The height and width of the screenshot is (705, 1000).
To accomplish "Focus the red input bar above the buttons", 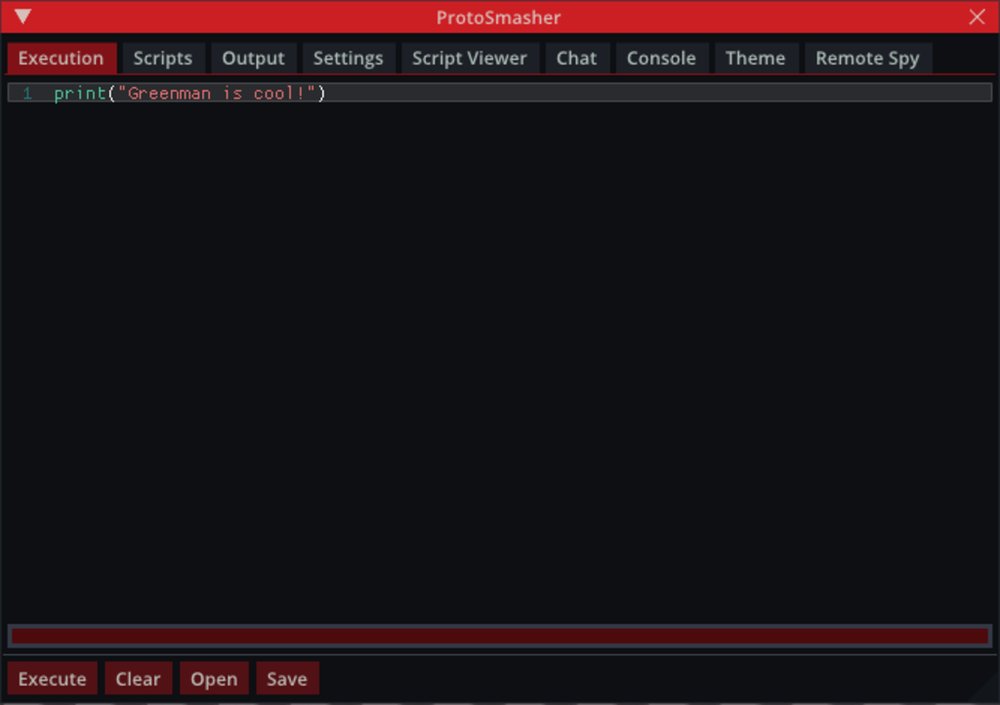I will coord(499,636).
